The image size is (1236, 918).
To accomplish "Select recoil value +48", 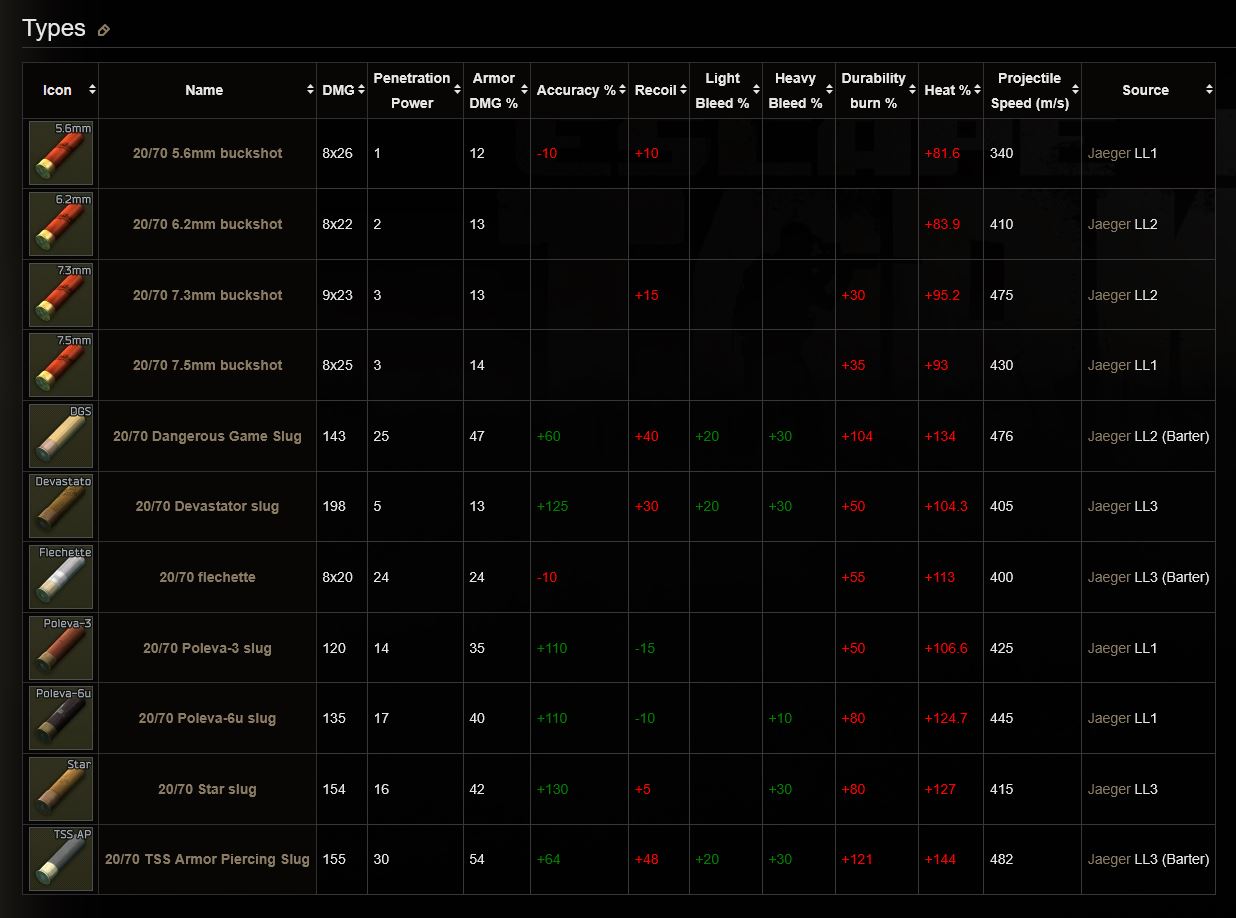I will [647, 859].
